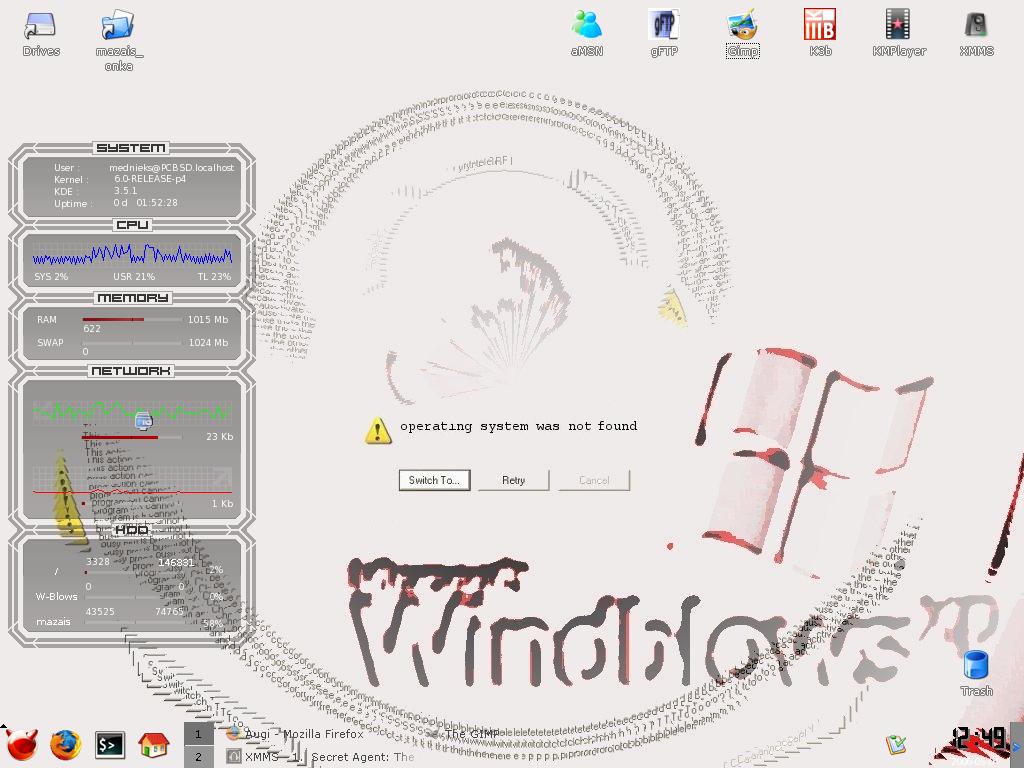
Task: Click the green network traffic graph
Action: (x=132, y=411)
